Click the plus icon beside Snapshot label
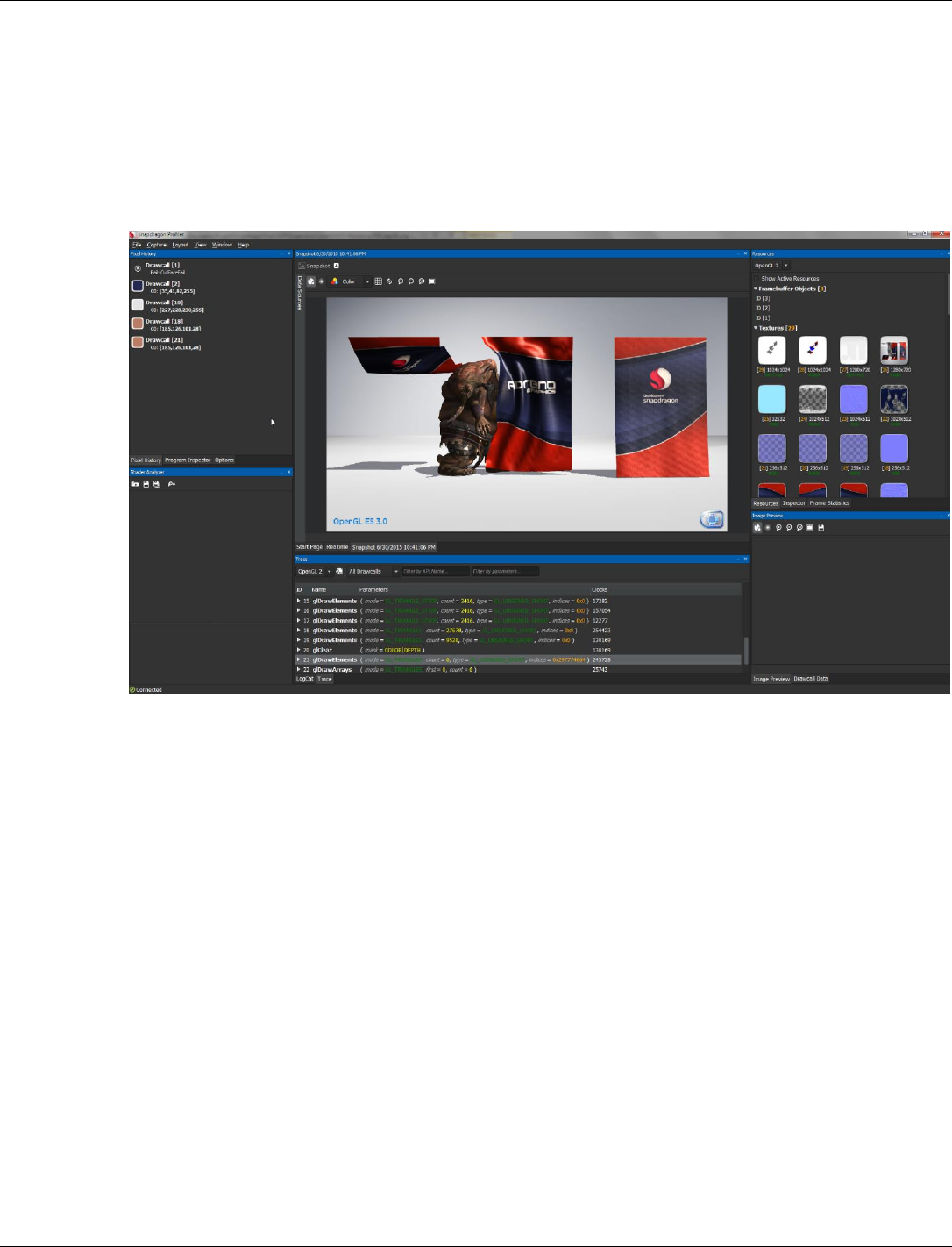952x1247 pixels. coord(336,266)
